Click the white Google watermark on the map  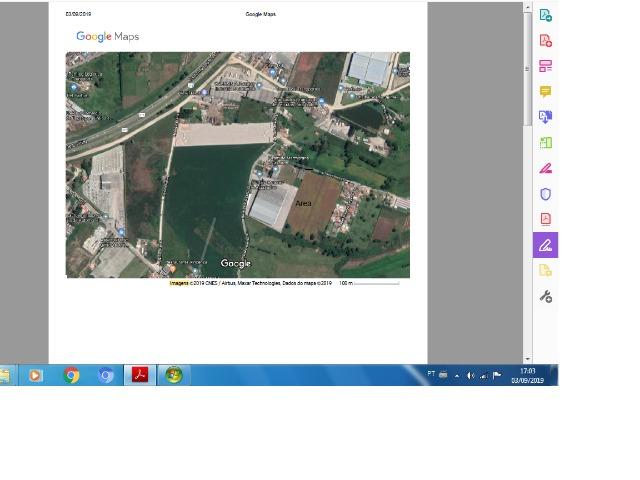click(236, 263)
